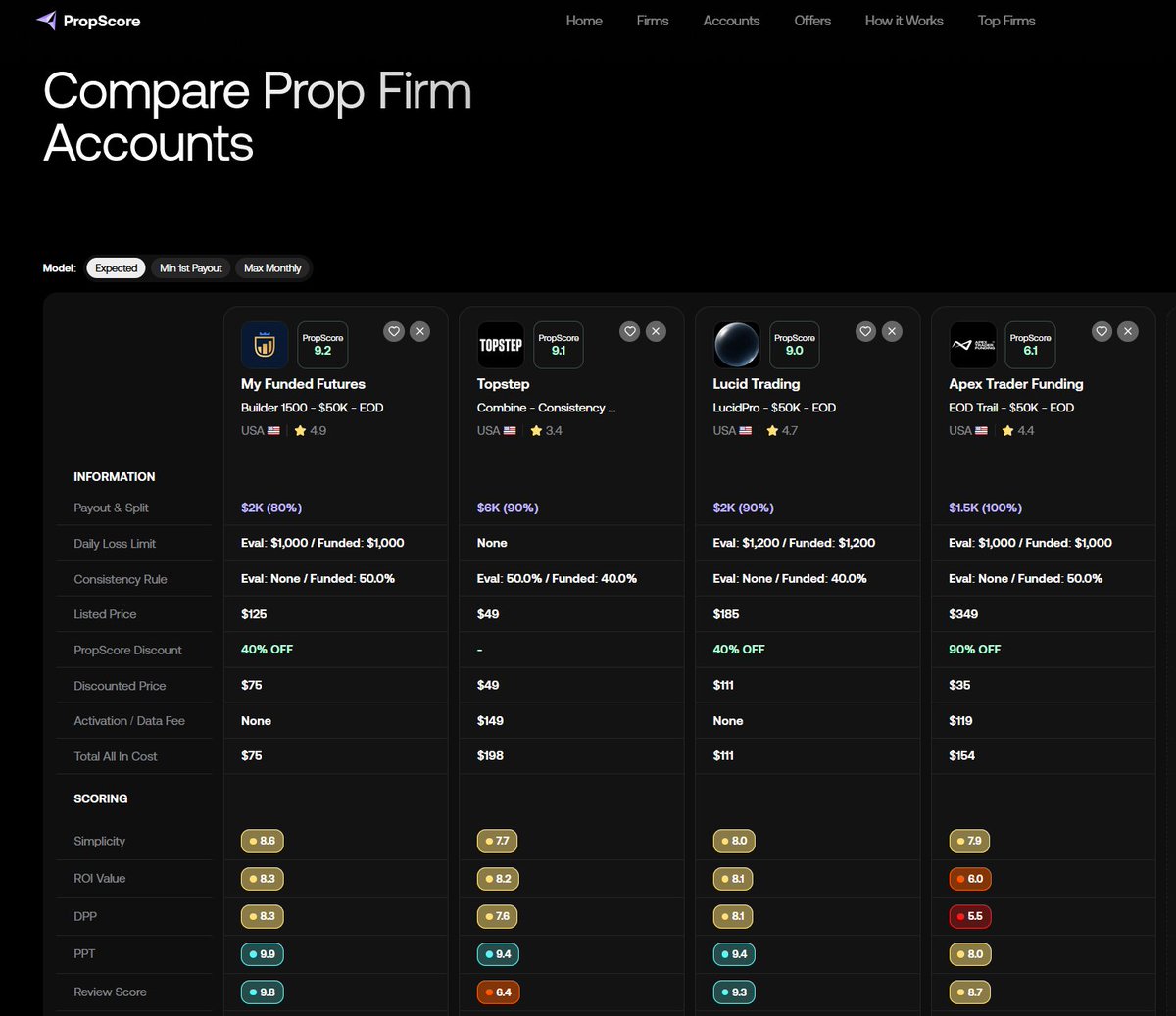Click the Consistency Rule label
This screenshot has height=1016, width=1176.
[x=121, y=579]
